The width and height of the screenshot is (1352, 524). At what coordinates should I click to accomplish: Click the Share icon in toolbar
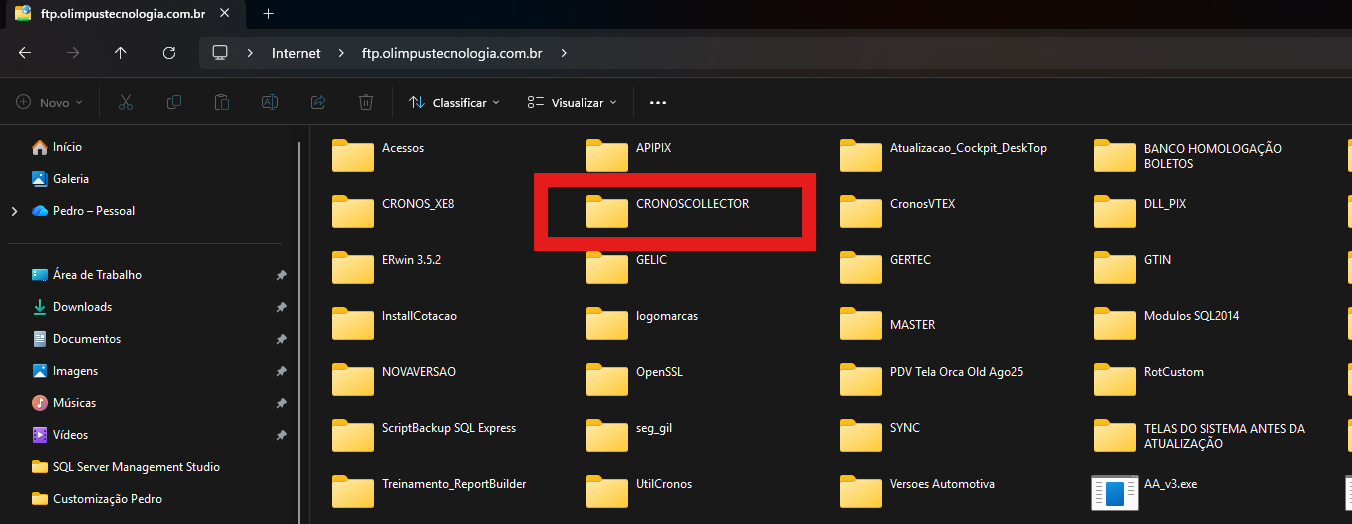click(318, 102)
